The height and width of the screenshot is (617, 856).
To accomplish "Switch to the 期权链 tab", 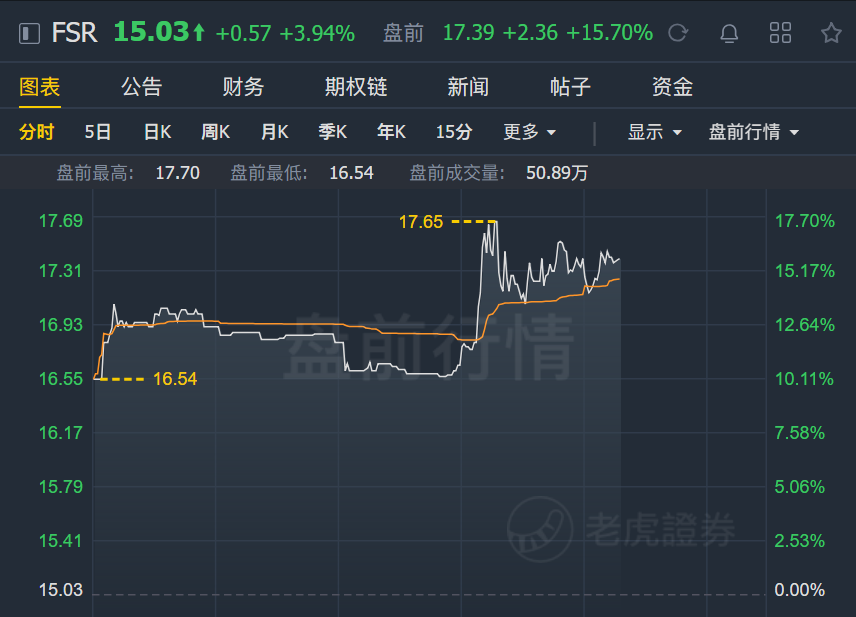I will [355, 87].
